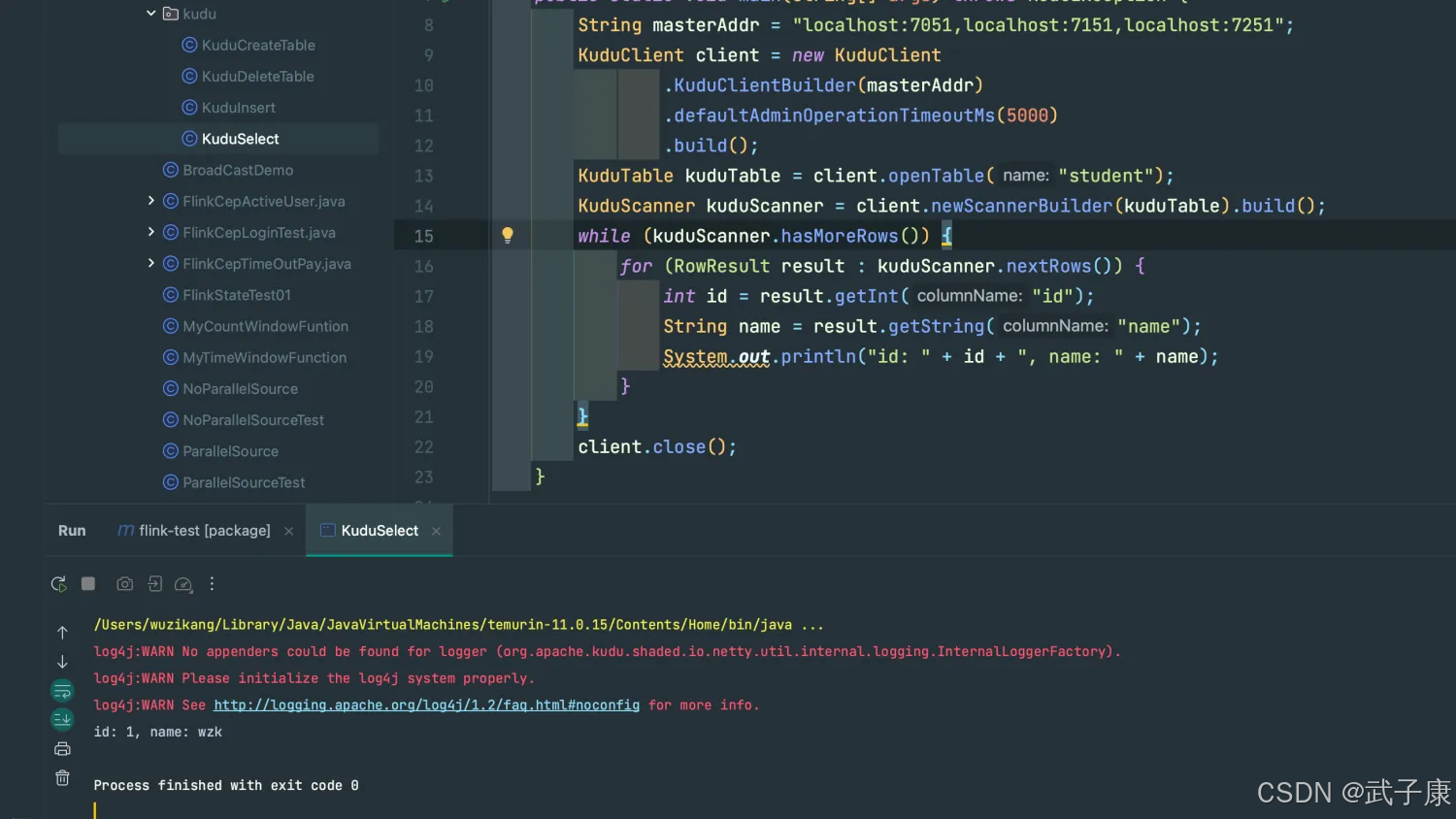1456x819 pixels.
Task: Toggle soft-wrap for the console output
Action: point(62,691)
